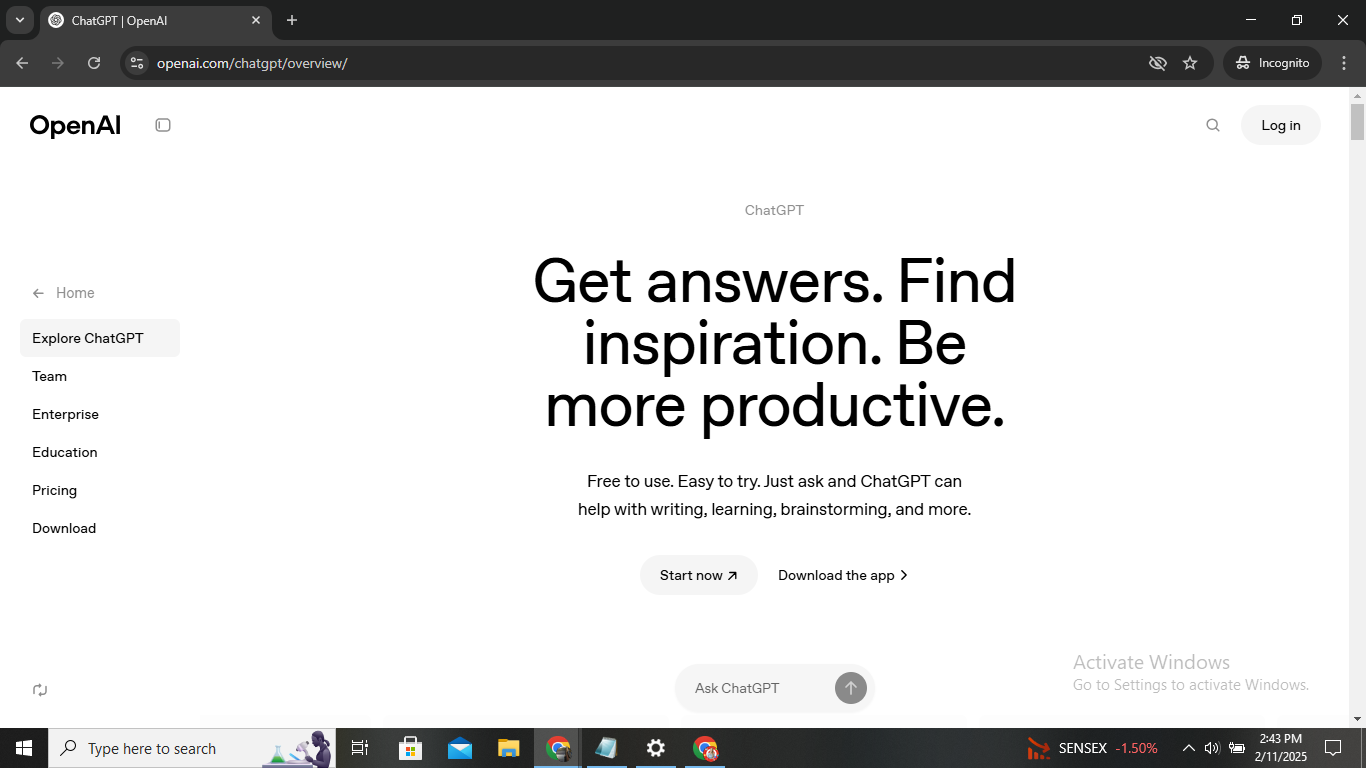Viewport: 1366px width, 768px height.
Task: Reload the page with the refresh icon
Action: [94, 63]
